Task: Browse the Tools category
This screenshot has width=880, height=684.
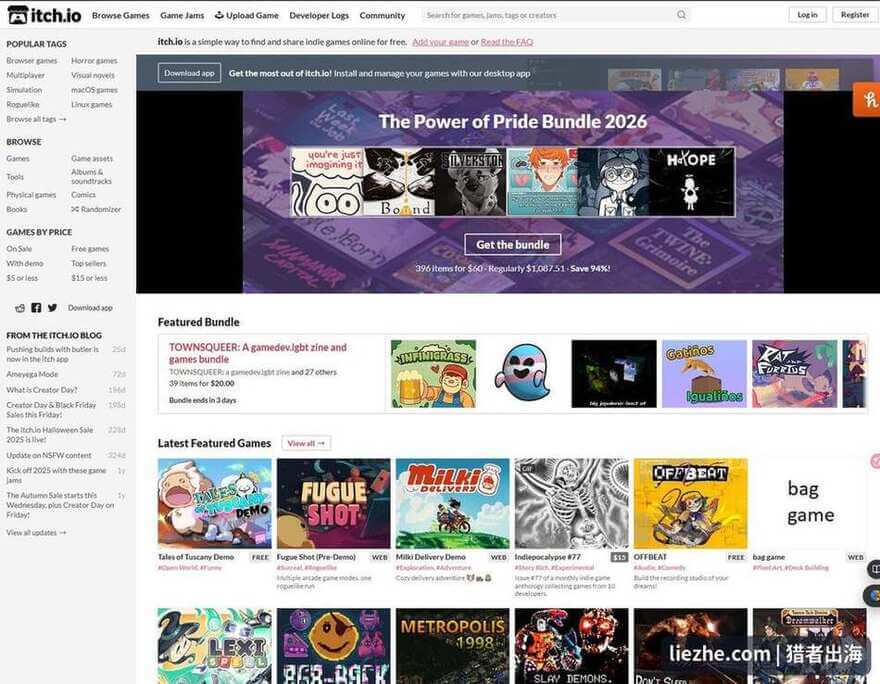Action: [15, 177]
